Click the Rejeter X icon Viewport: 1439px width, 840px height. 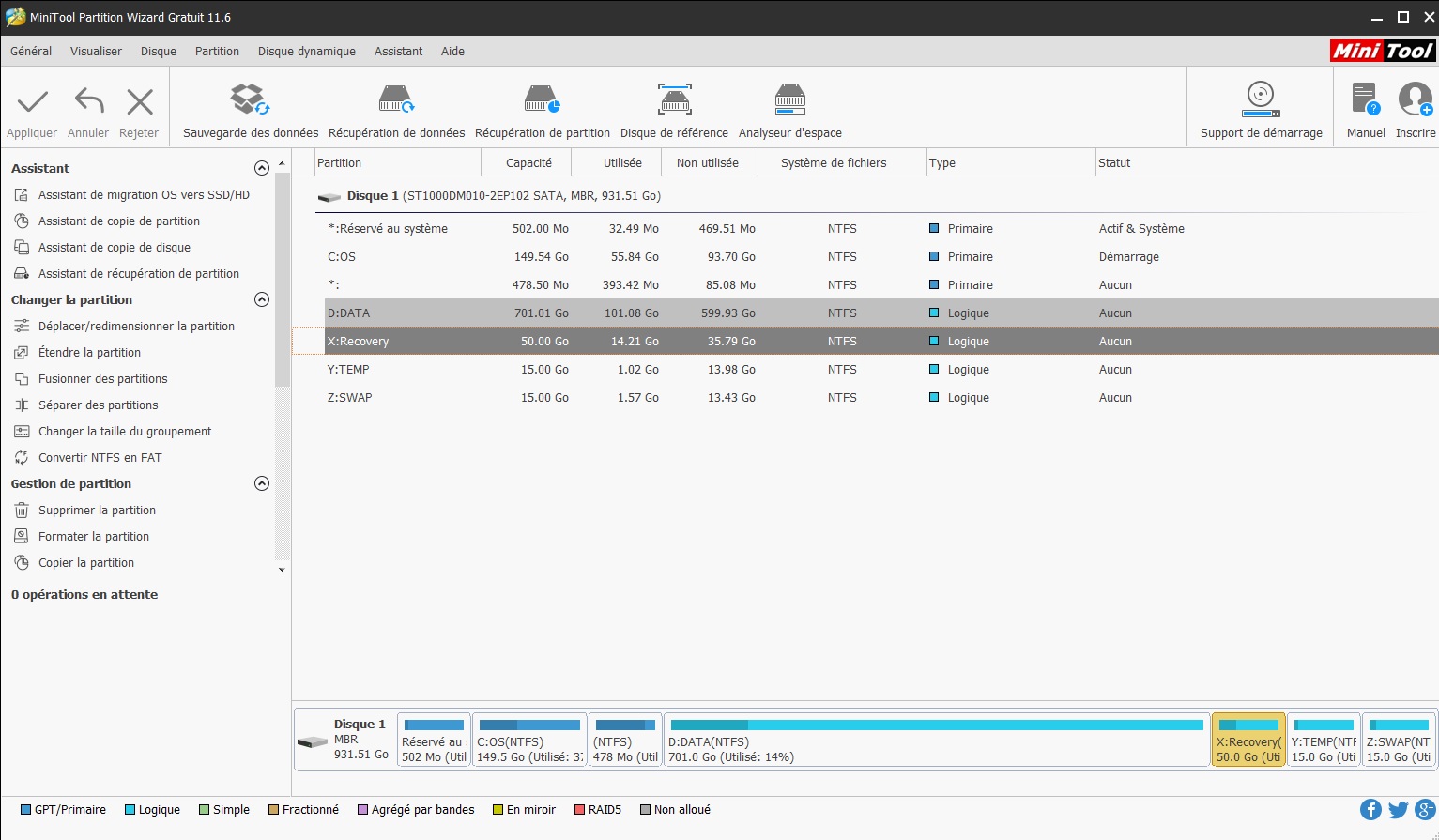click(x=139, y=101)
